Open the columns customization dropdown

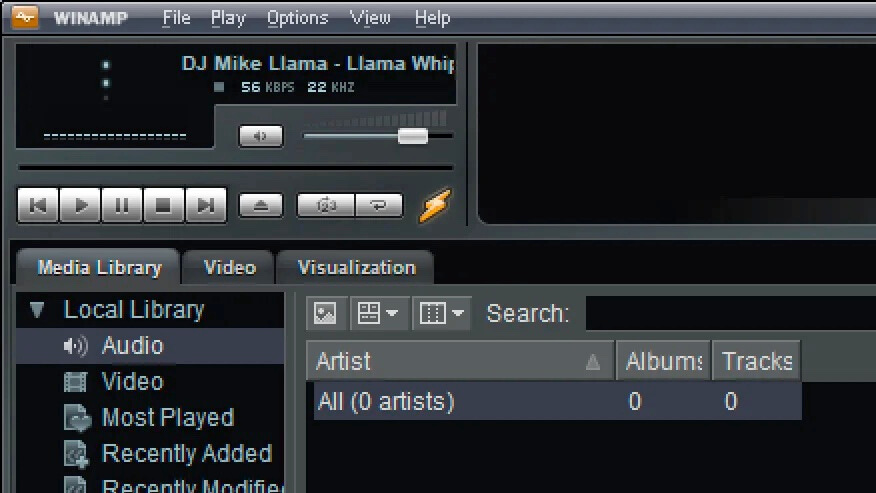coord(441,313)
